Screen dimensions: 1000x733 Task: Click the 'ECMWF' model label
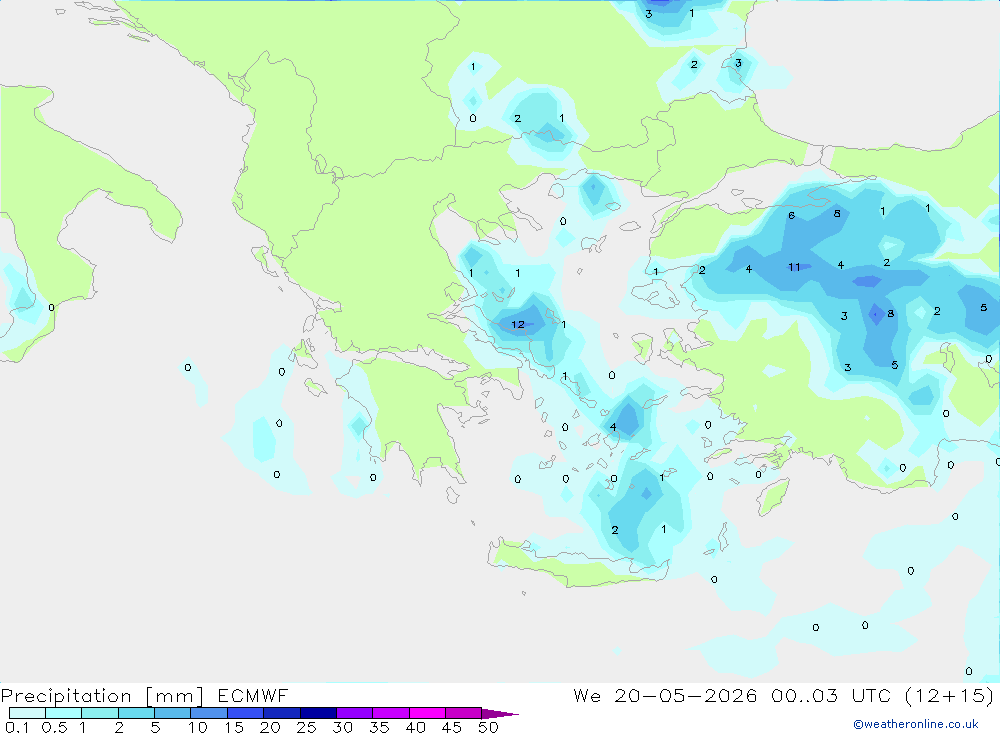point(253,695)
